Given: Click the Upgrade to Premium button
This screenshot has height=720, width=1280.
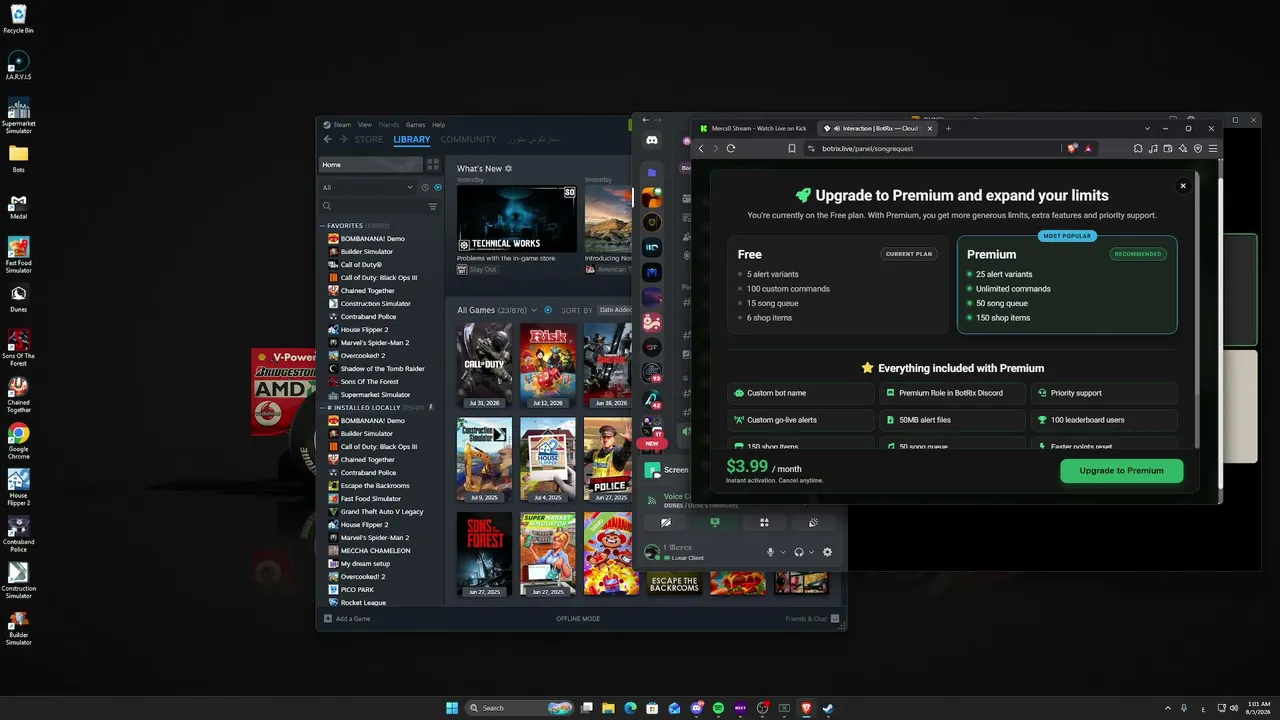Looking at the screenshot, I should pos(1121,470).
